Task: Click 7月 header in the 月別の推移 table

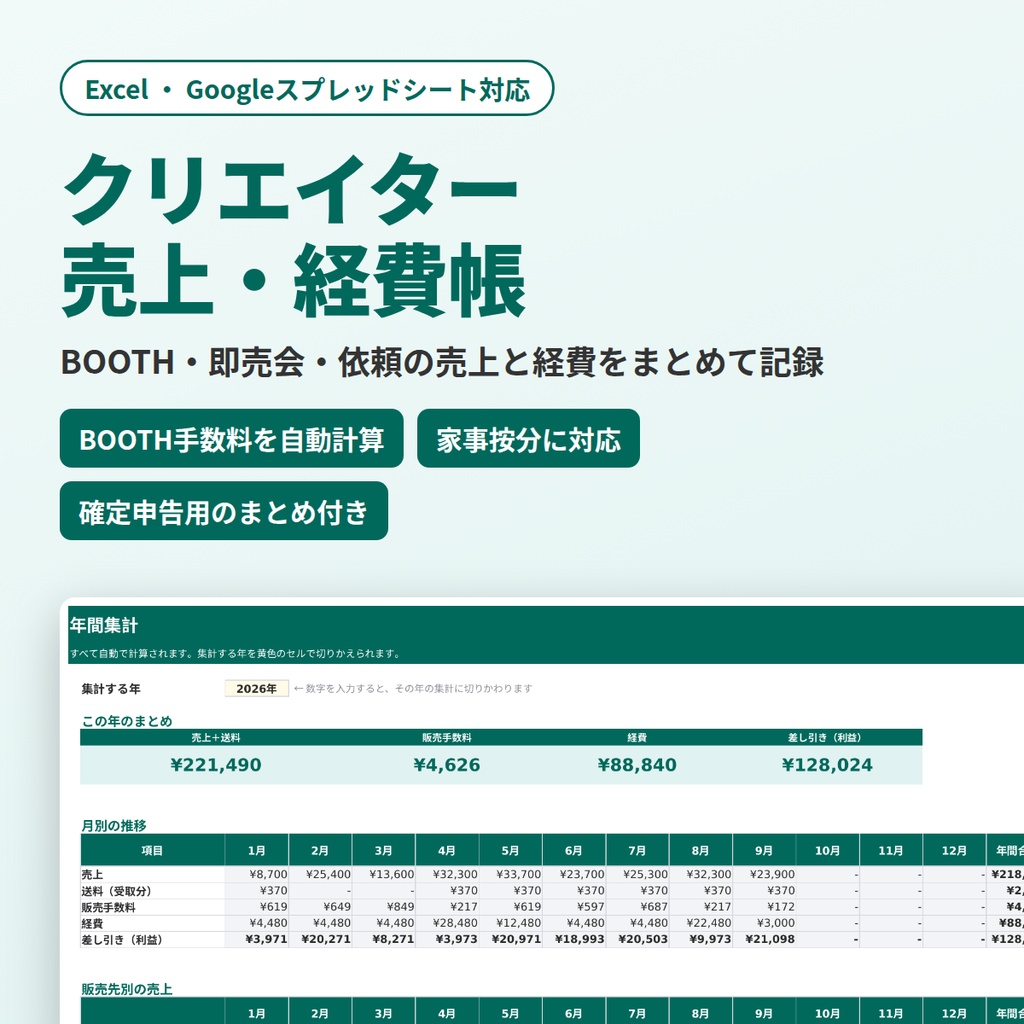Action: point(637,850)
